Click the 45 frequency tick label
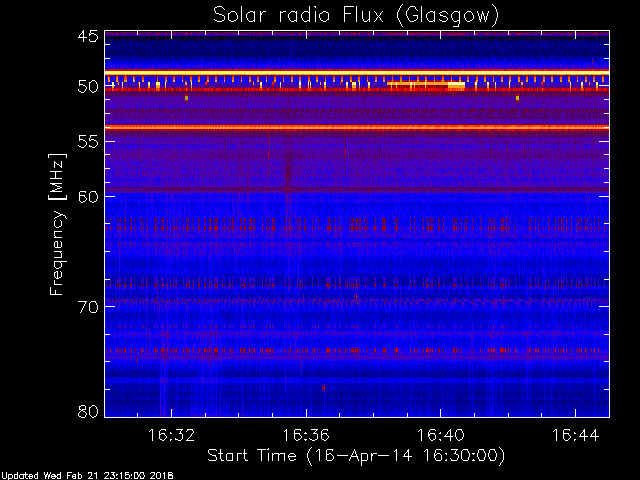The image size is (640, 480). [x=88, y=36]
